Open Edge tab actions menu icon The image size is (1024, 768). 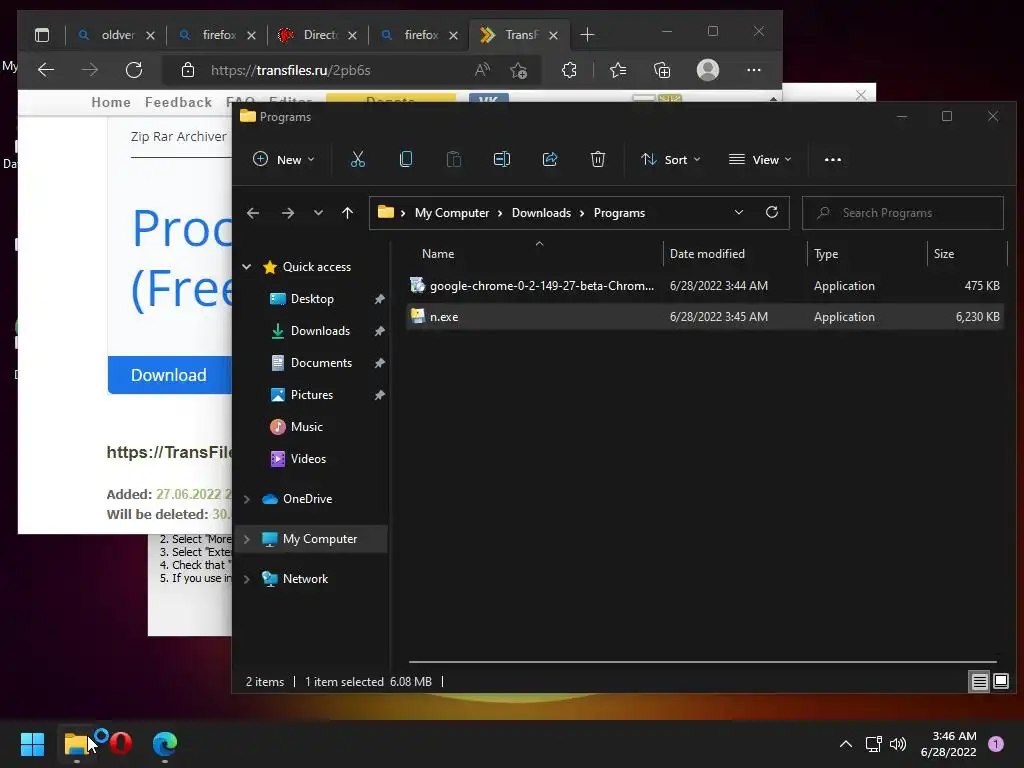[x=42, y=35]
